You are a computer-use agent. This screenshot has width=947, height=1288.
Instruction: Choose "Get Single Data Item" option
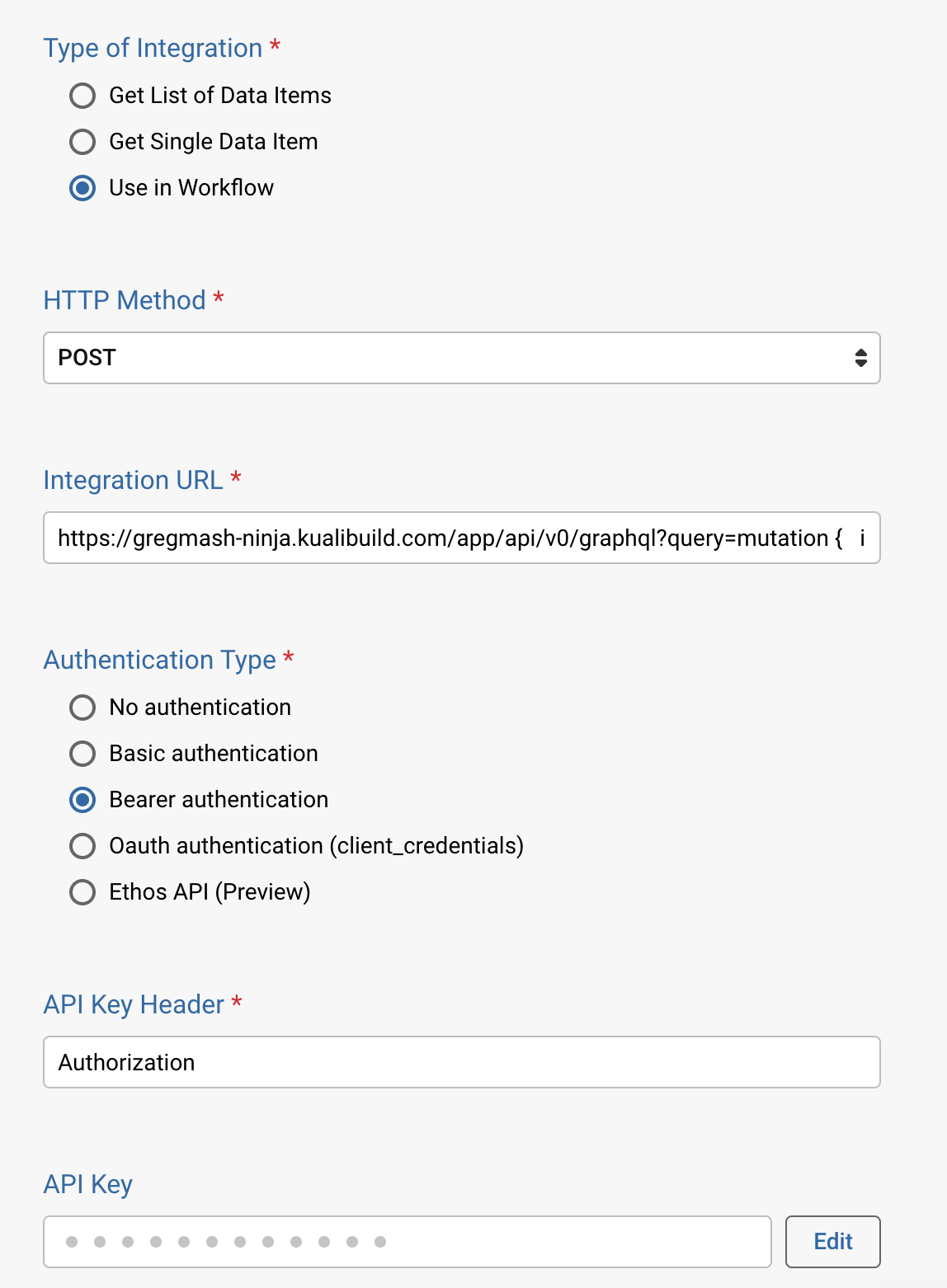point(82,142)
